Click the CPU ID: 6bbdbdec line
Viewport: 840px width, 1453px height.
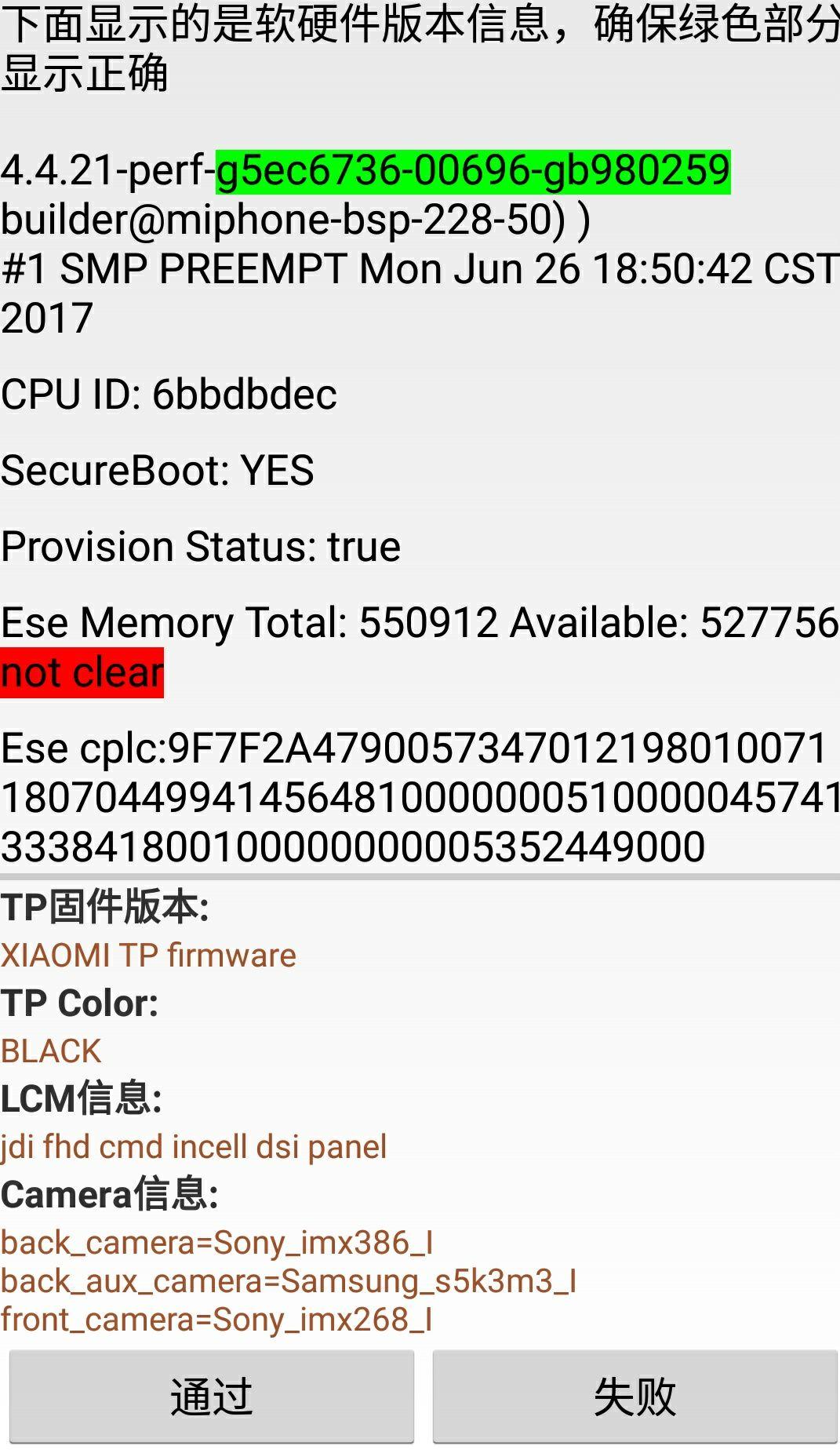(x=169, y=394)
